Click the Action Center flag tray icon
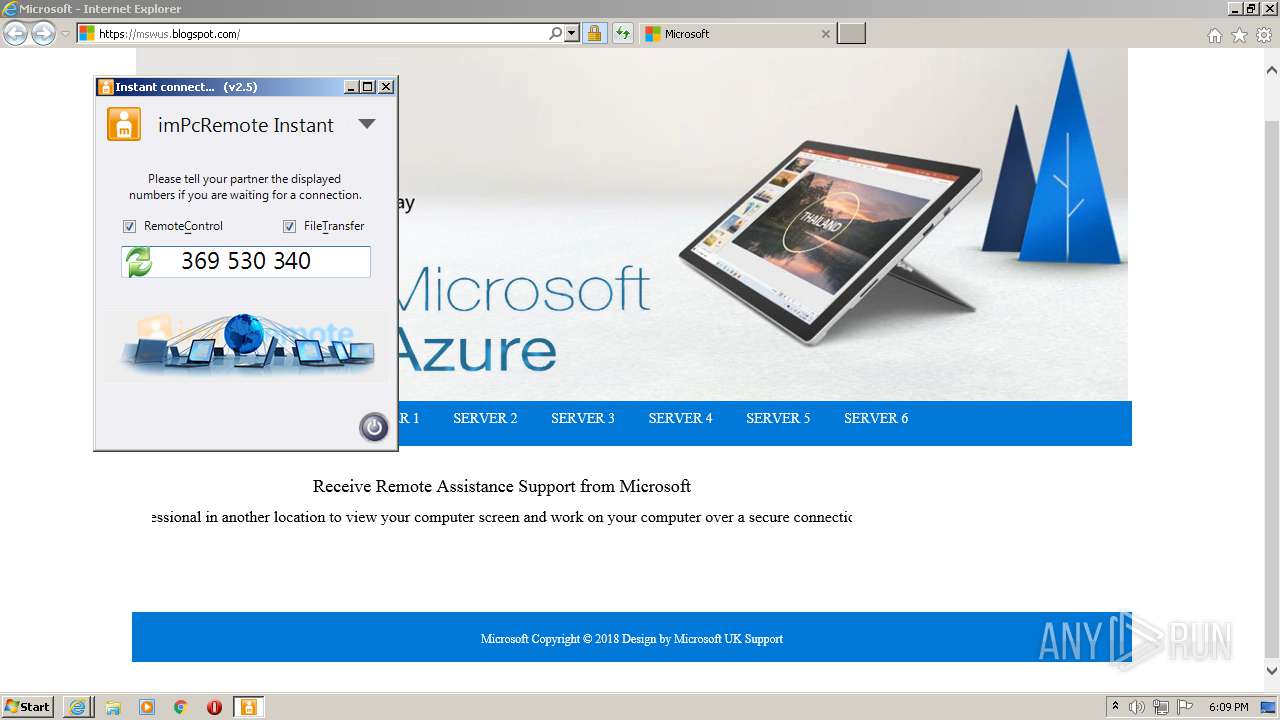This screenshot has width=1280, height=720. click(1185, 707)
